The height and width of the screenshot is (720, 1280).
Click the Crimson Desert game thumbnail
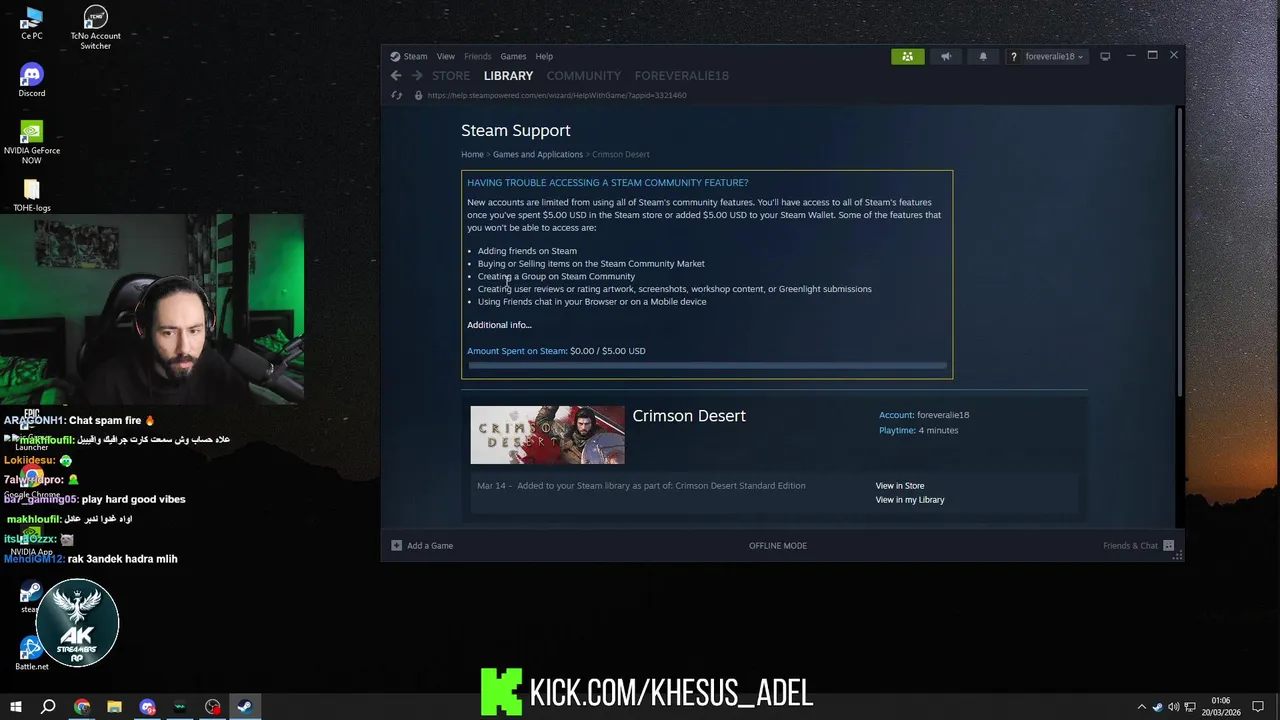[547, 435]
